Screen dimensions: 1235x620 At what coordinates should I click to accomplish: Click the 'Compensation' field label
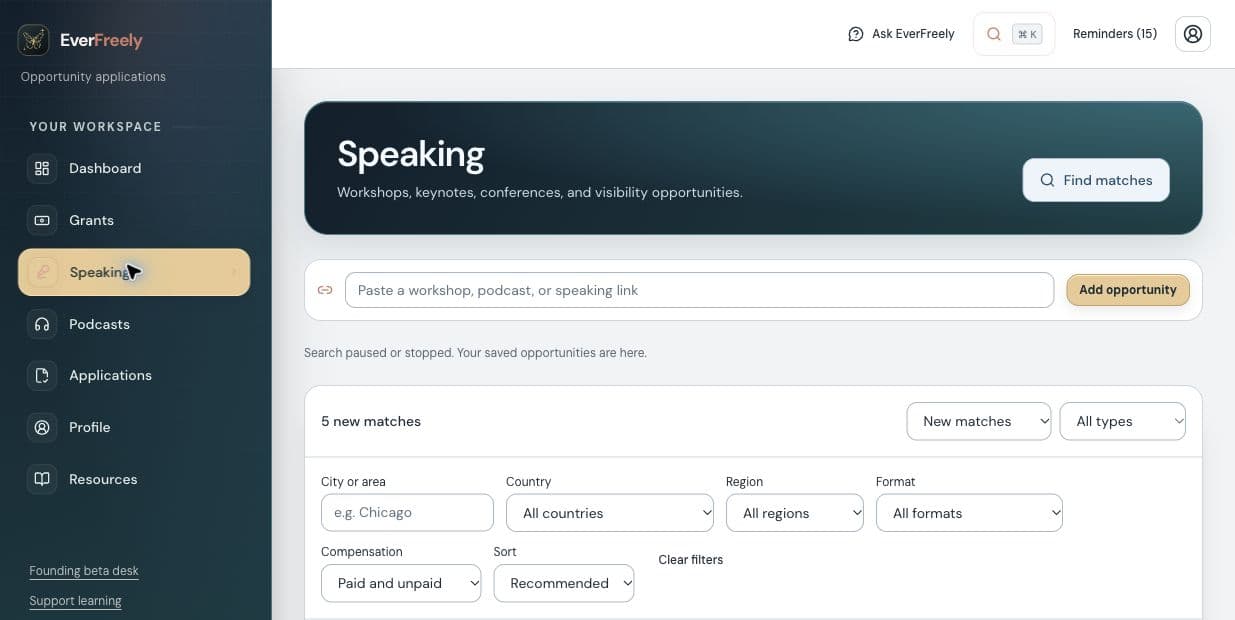tap(362, 552)
